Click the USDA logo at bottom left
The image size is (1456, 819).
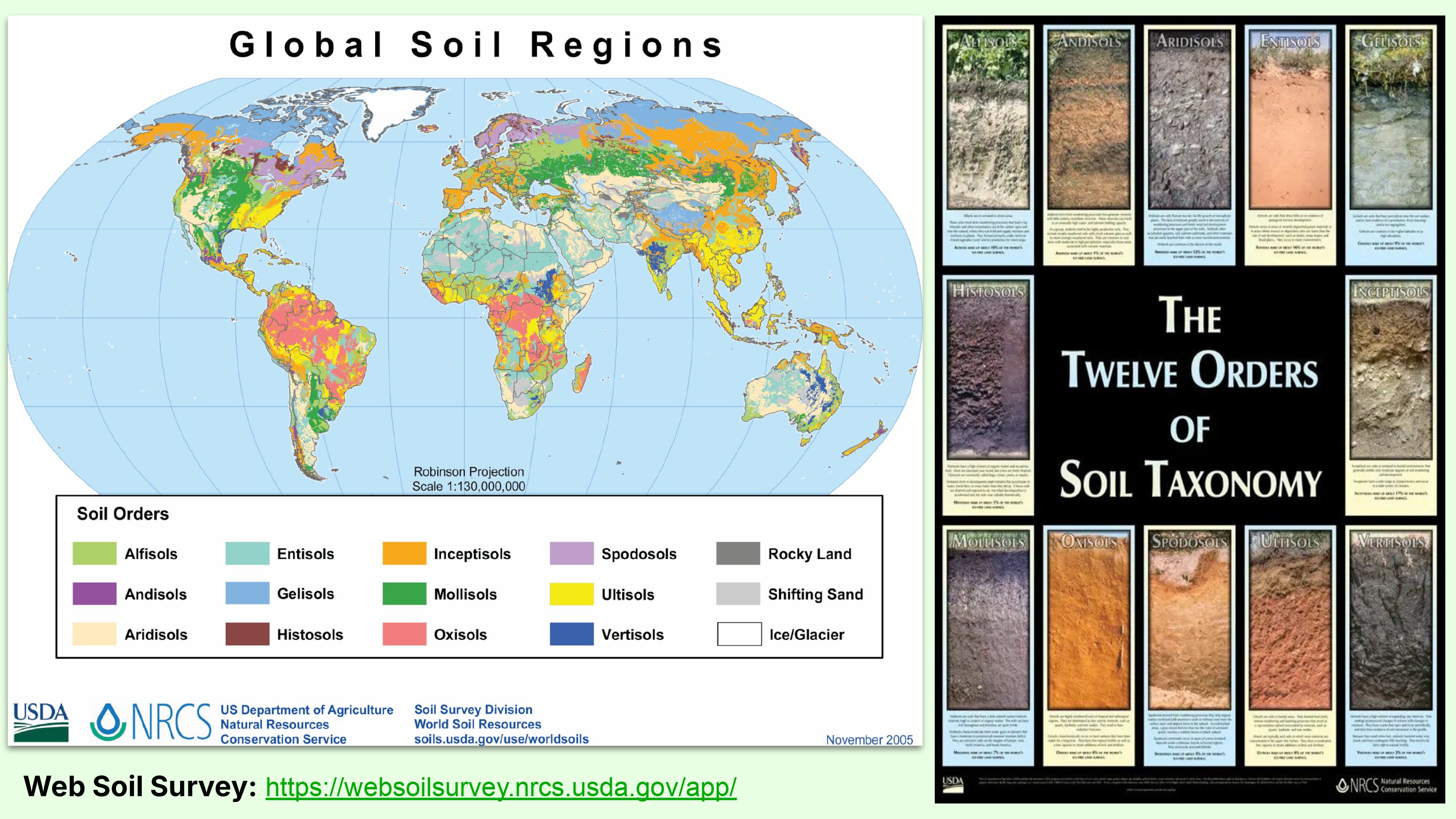click(41, 722)
